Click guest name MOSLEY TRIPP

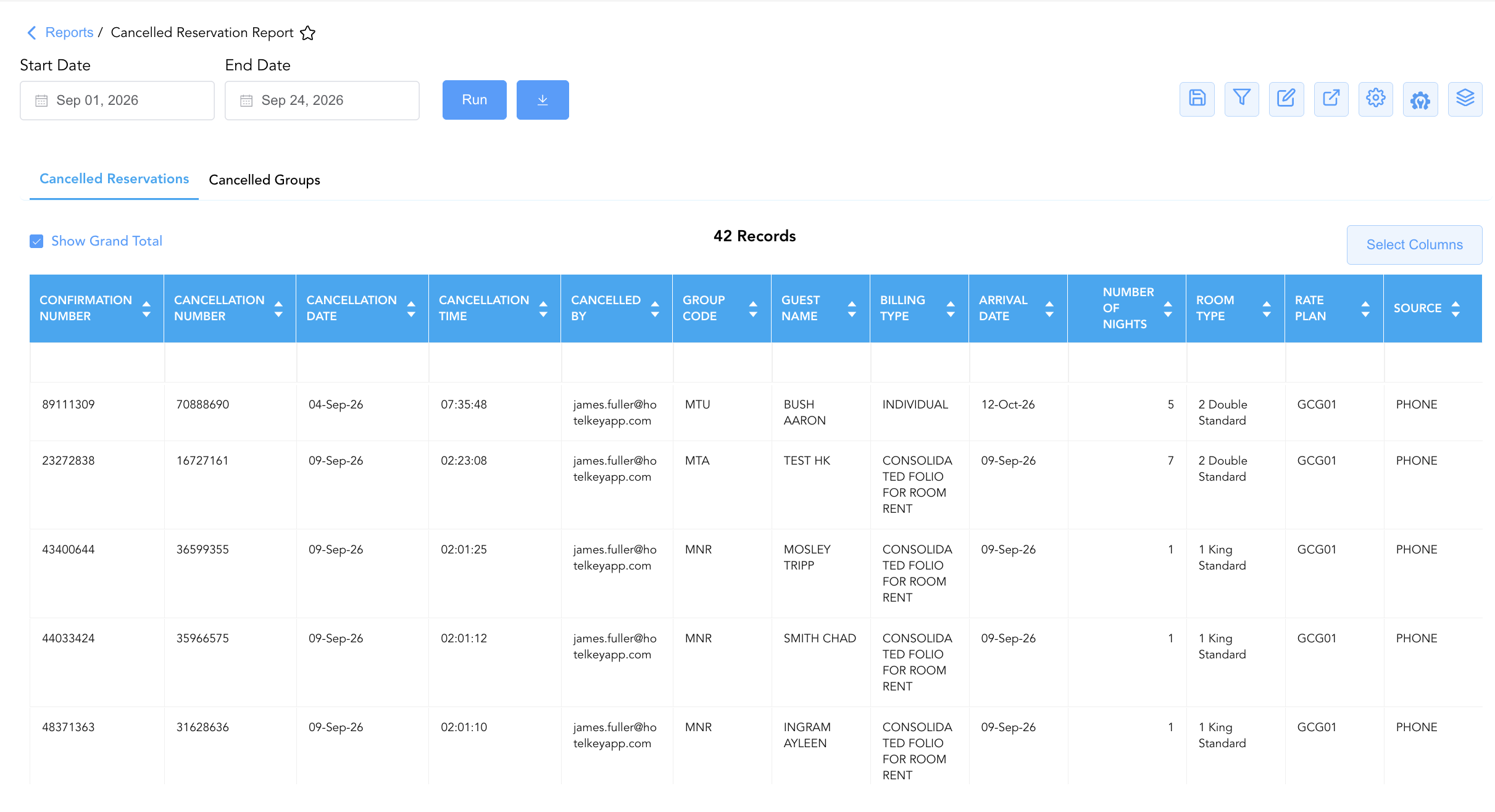807,558
